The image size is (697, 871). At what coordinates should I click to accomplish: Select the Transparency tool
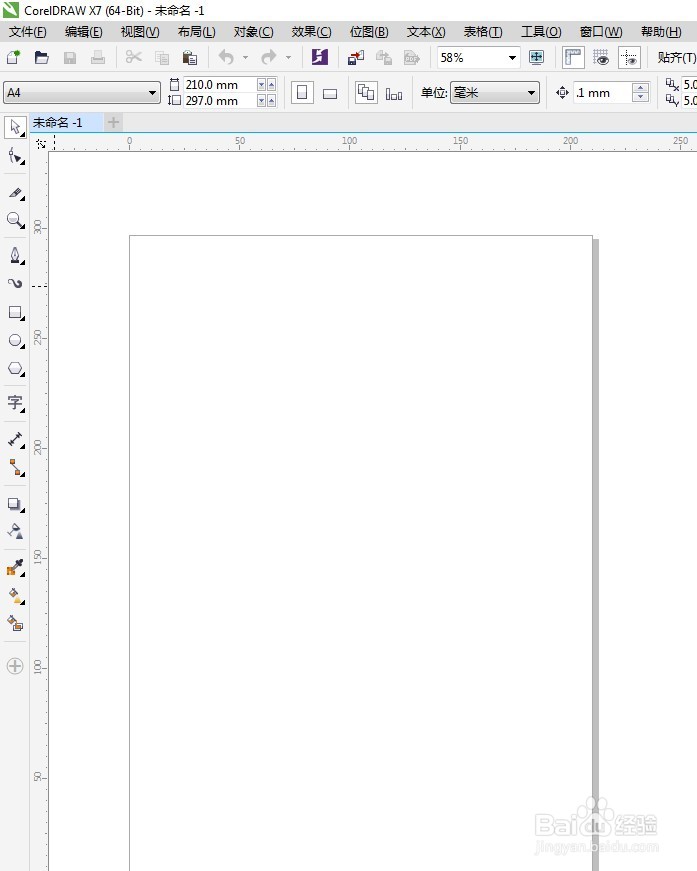[x=15, y=532]
